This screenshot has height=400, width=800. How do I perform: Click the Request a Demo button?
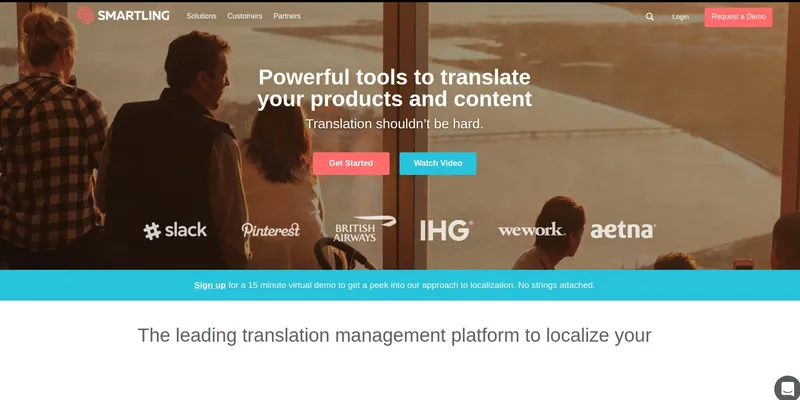pos(738,17)
